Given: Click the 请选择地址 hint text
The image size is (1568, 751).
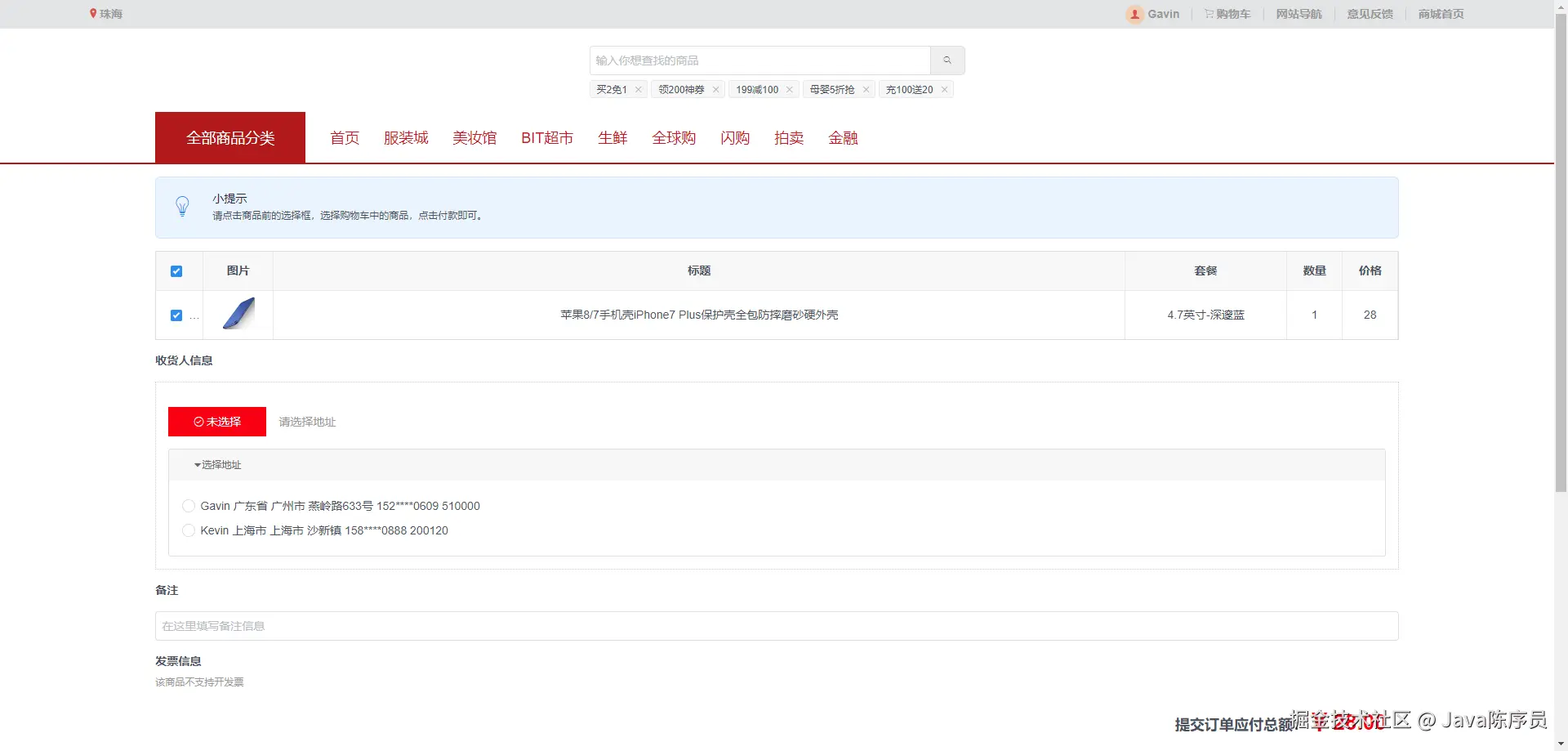Looking at the screenshot, I should pyautogui.click(x=307, y=422).
